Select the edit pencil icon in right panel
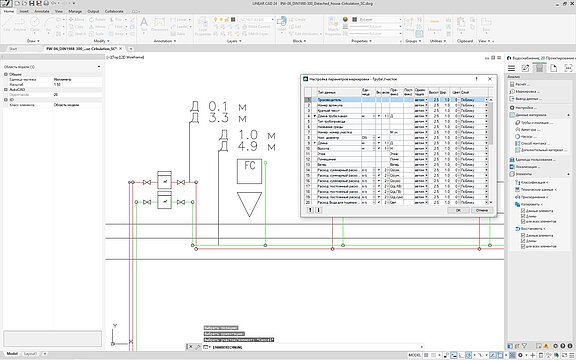Screen dimensions: 576x360 [x=525, y=68]
